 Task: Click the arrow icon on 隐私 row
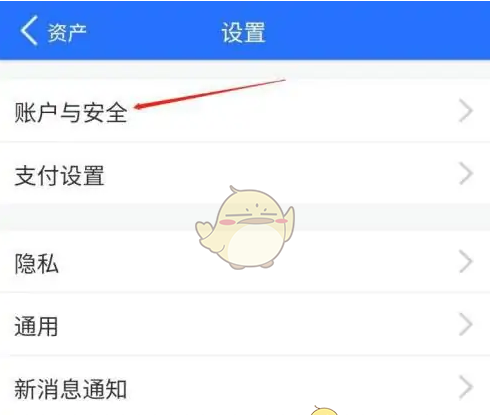point(466,261)
